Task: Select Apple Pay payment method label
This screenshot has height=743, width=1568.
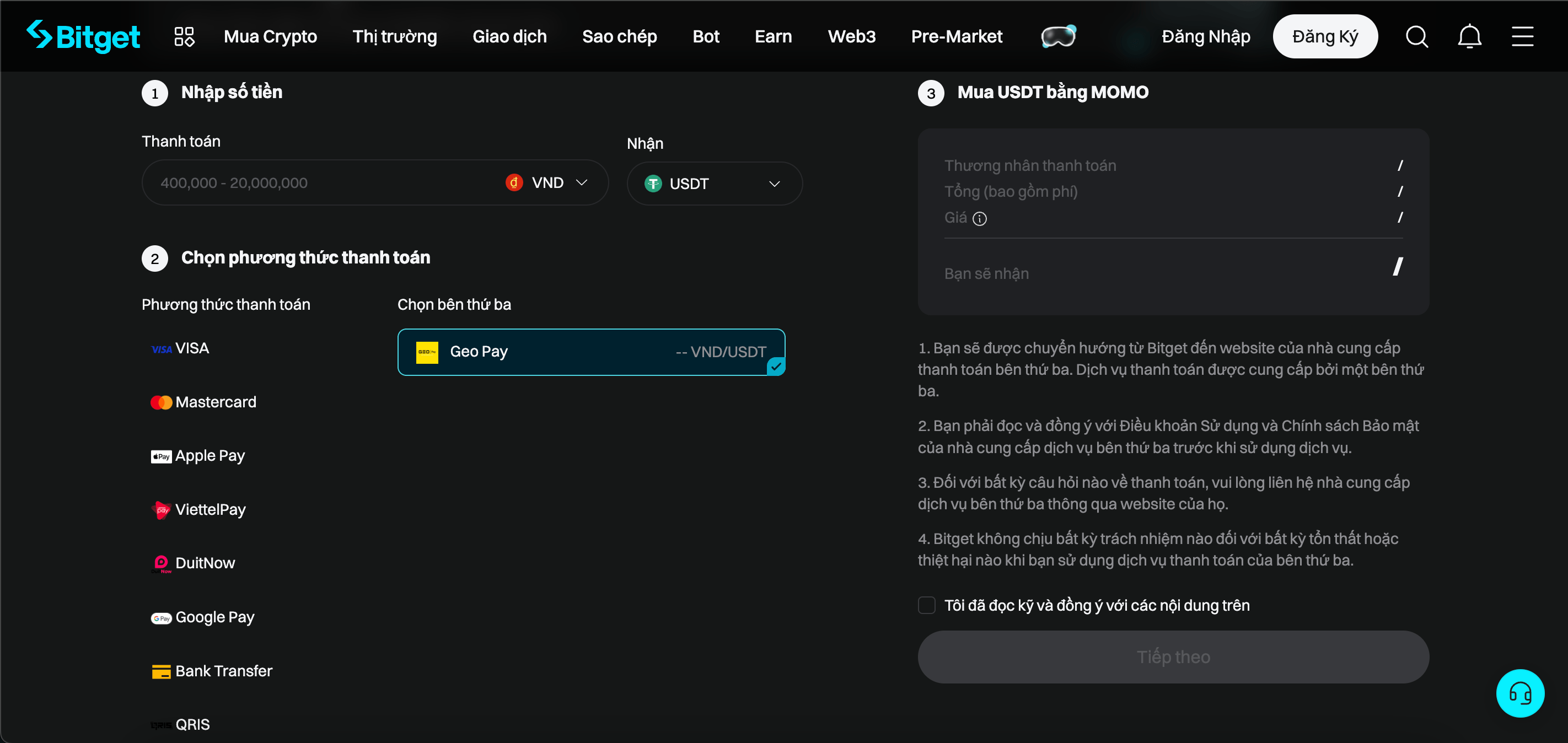Action: (x=210, y=456)
